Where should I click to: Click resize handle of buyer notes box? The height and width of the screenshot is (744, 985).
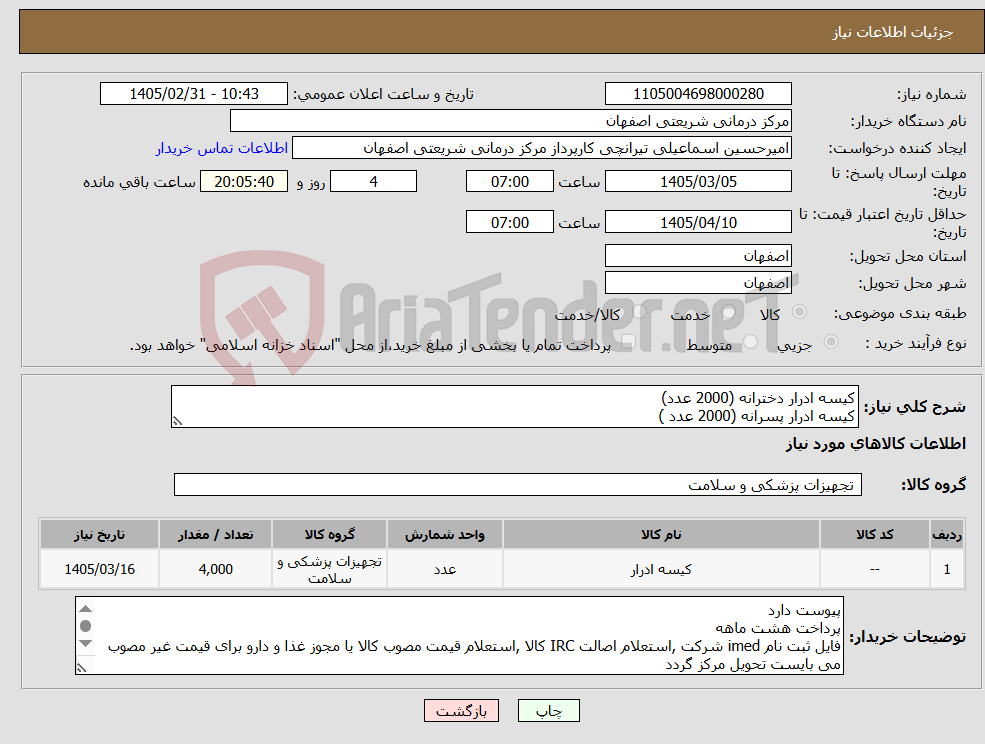81,668
